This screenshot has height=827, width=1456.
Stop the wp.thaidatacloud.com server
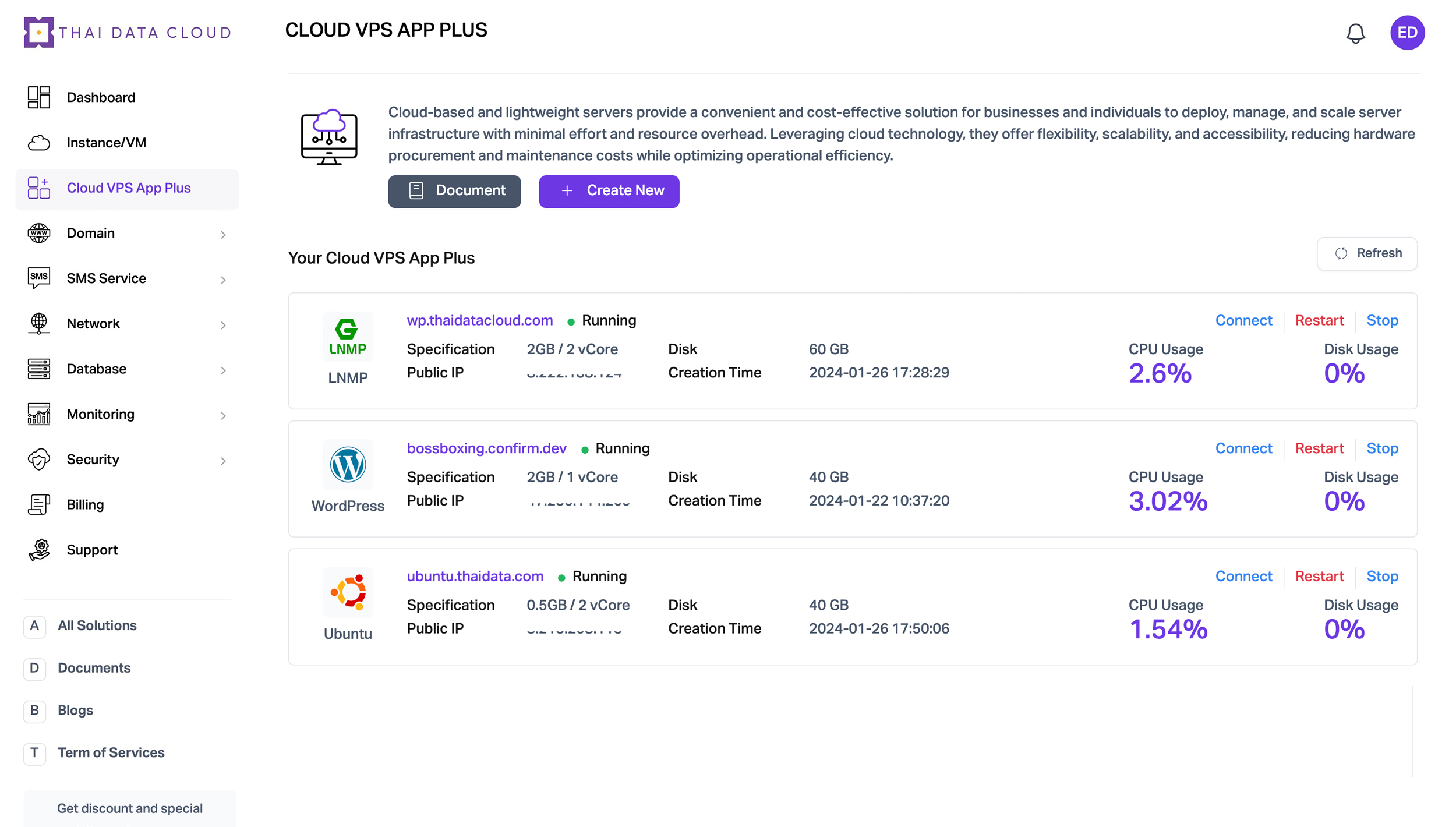pos(1381,320)
